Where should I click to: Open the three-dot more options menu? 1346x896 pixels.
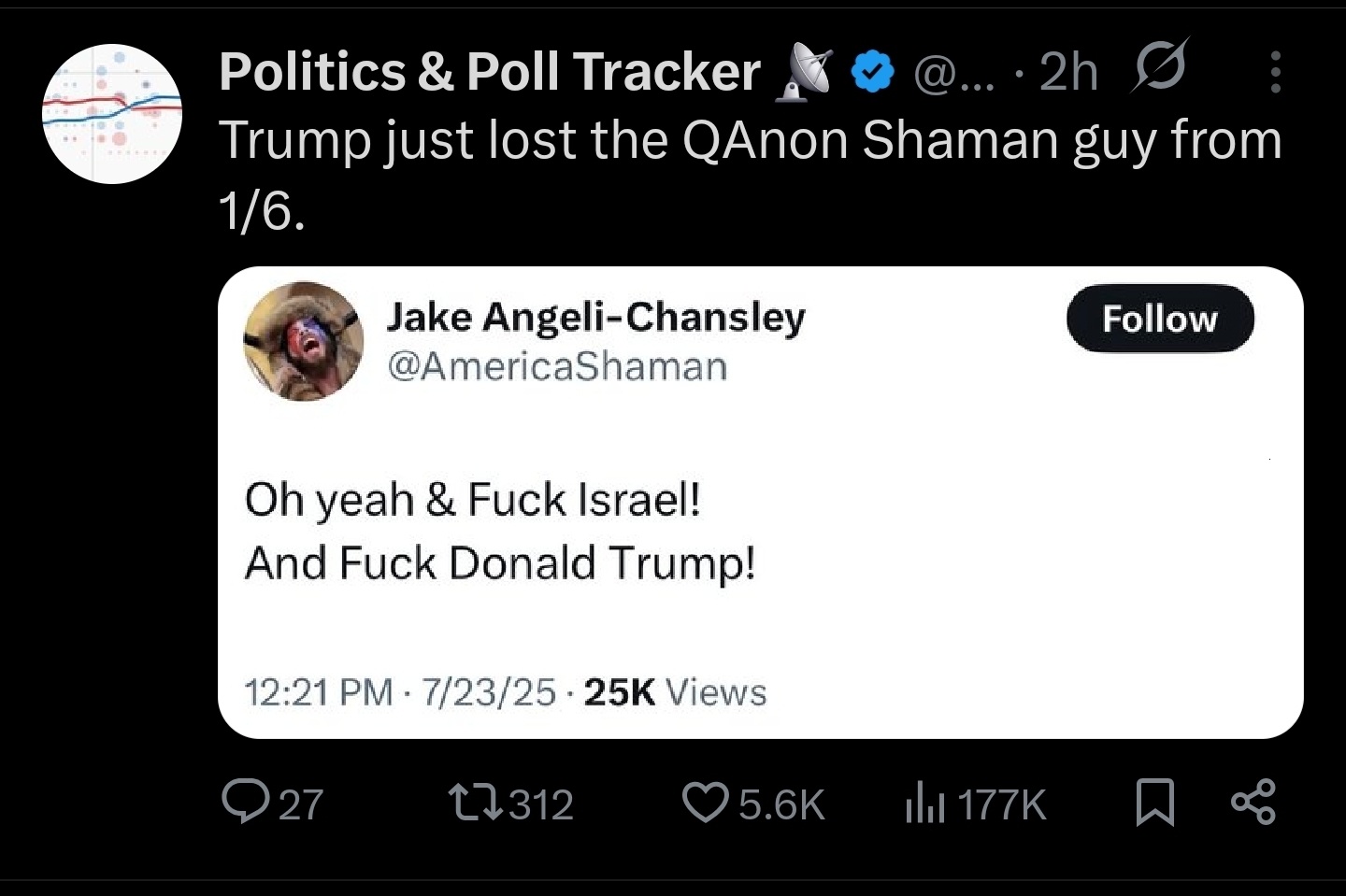click(1275, 72)
